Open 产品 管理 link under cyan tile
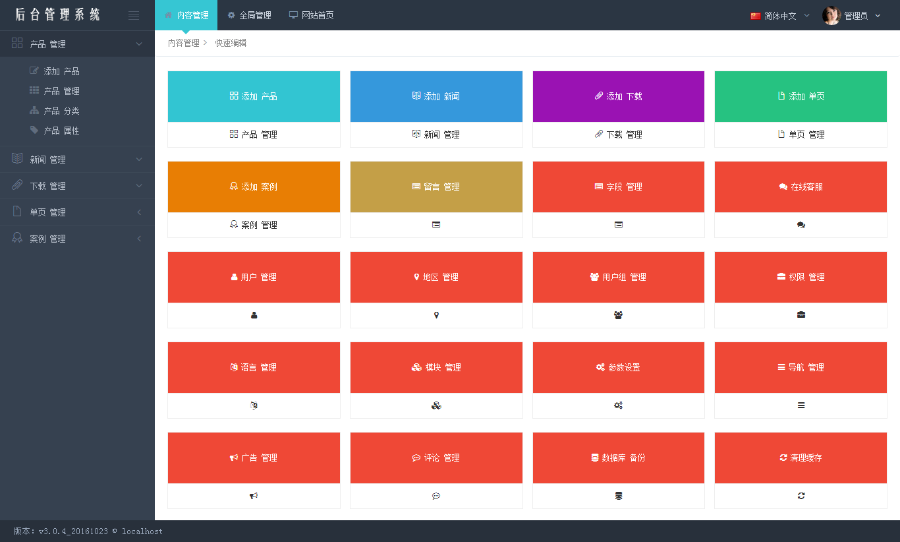 (x=254, y=134)
